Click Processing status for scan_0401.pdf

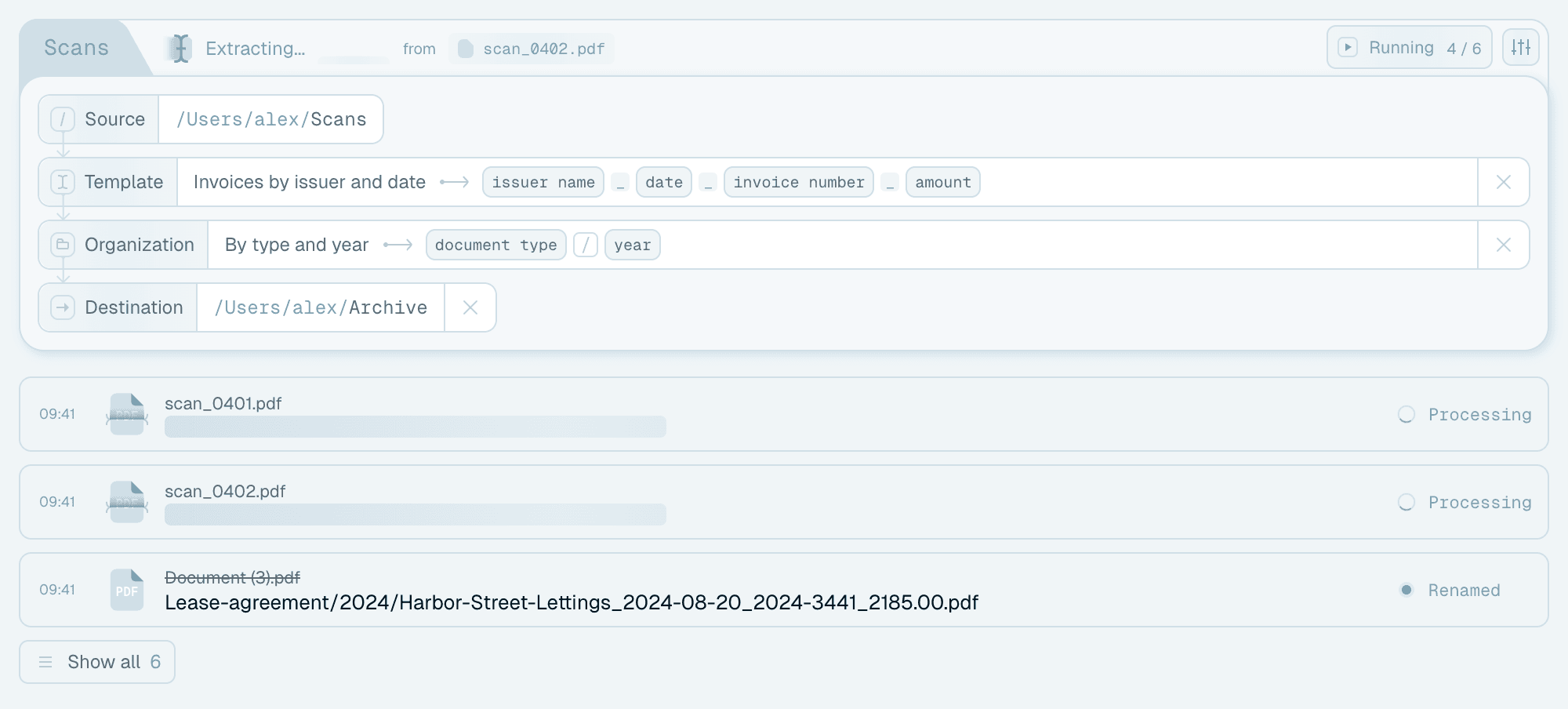coord(1465,414)
